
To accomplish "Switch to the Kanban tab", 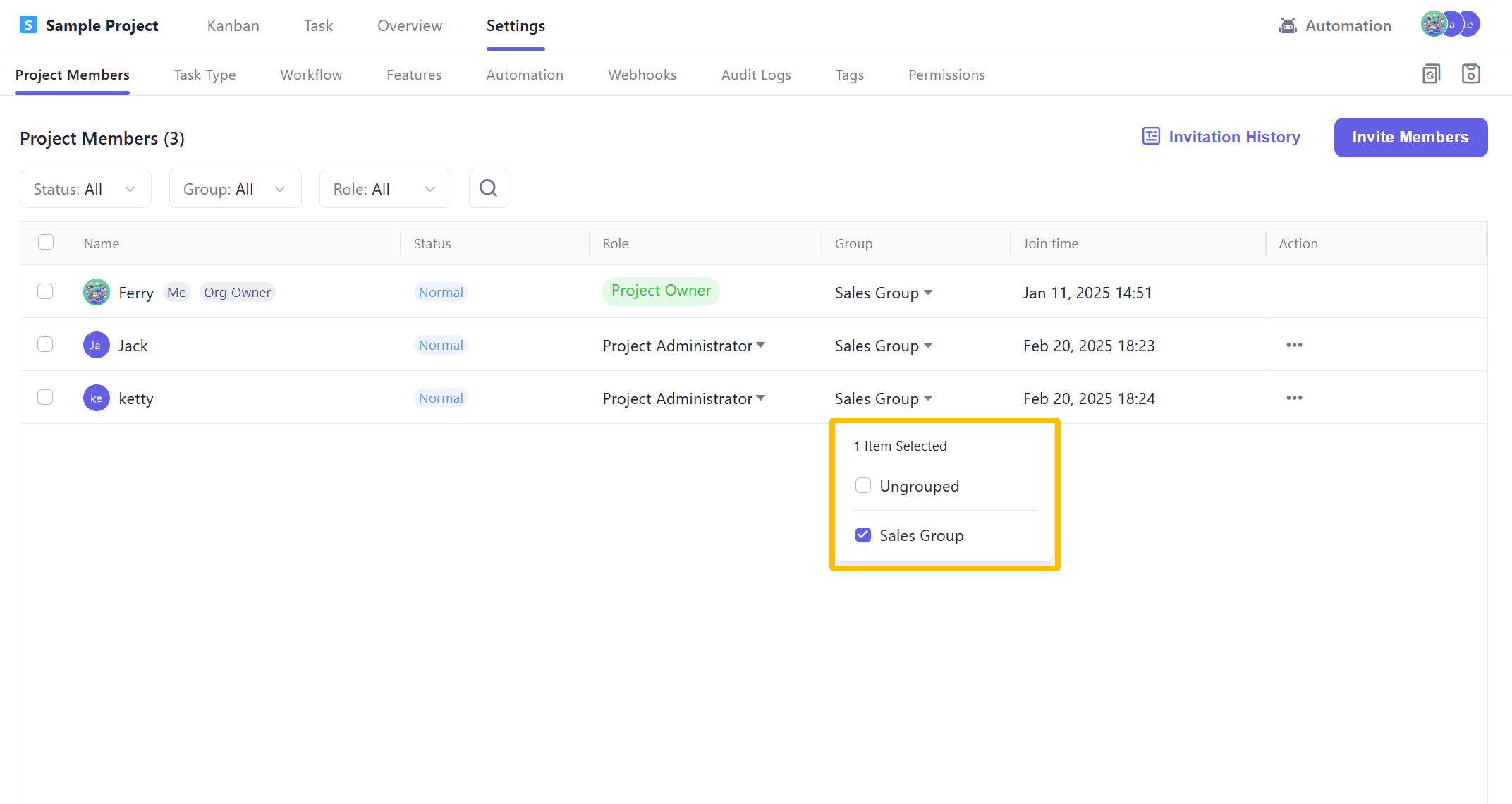I will click(x=233, y=26).
